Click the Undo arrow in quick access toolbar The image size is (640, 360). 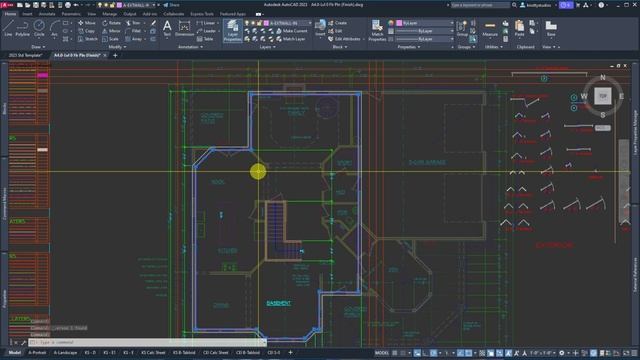[76, 5]
